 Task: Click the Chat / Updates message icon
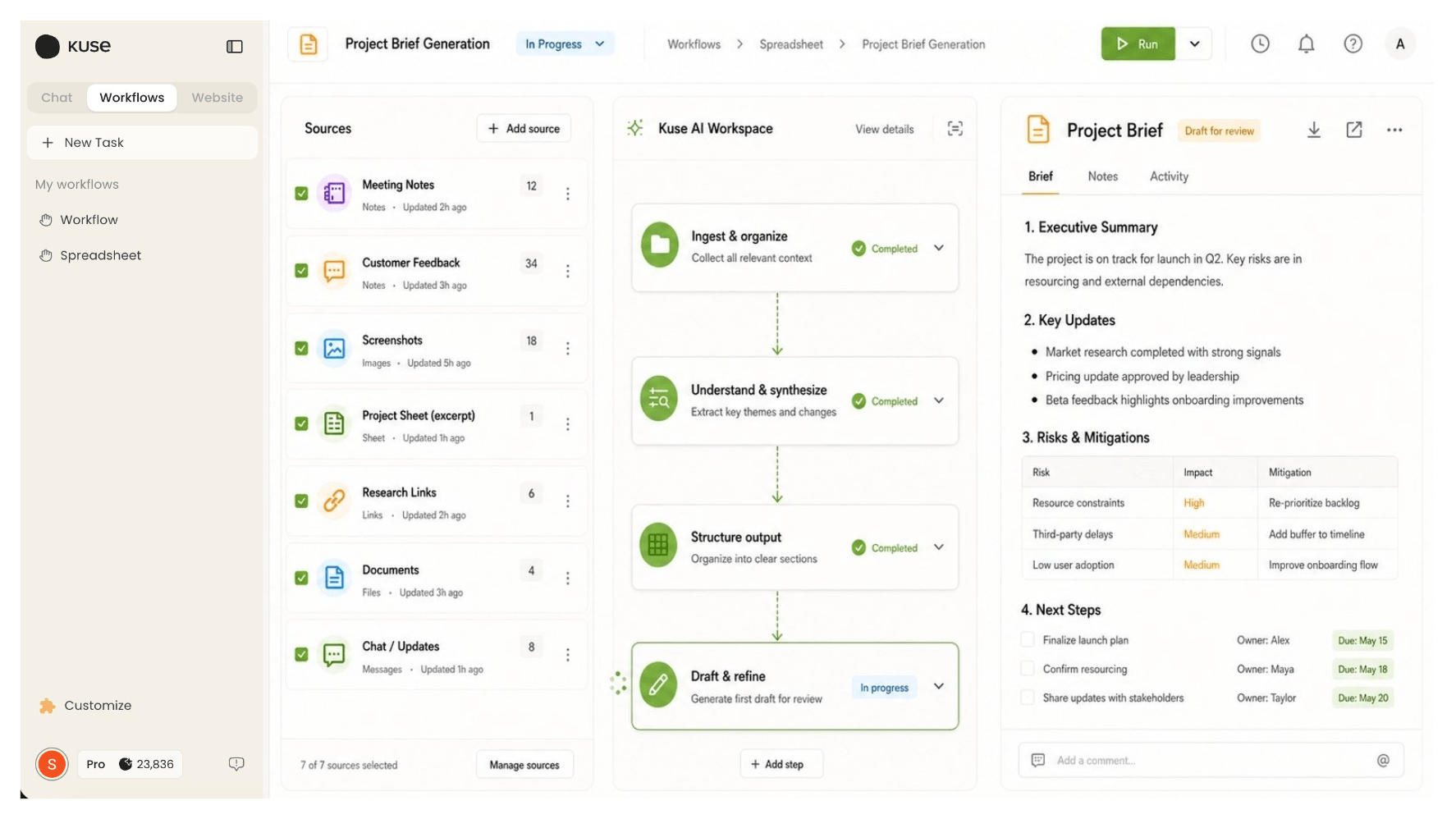(334, 654)
